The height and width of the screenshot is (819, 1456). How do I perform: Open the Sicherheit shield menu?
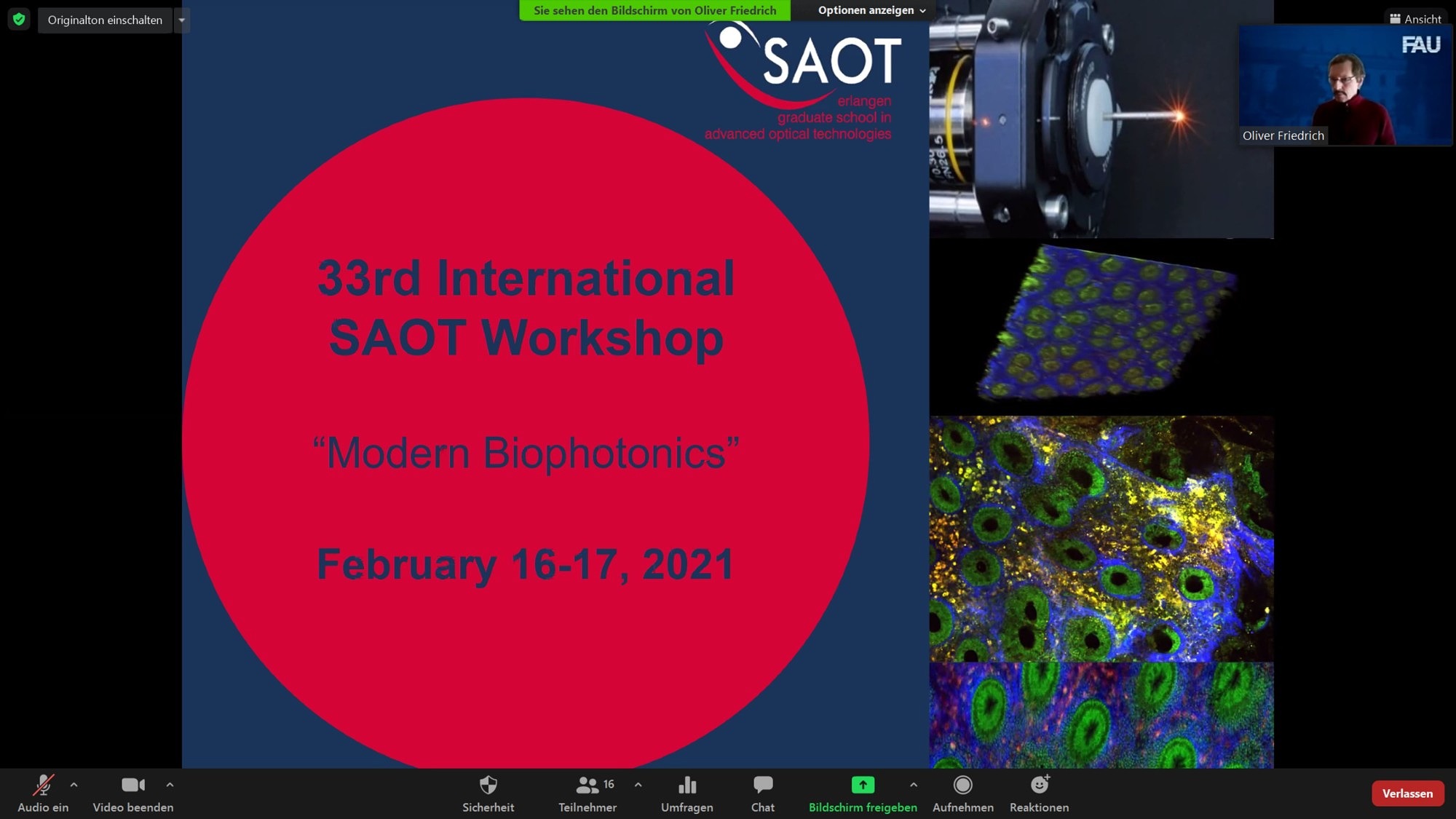click(488, 794)
